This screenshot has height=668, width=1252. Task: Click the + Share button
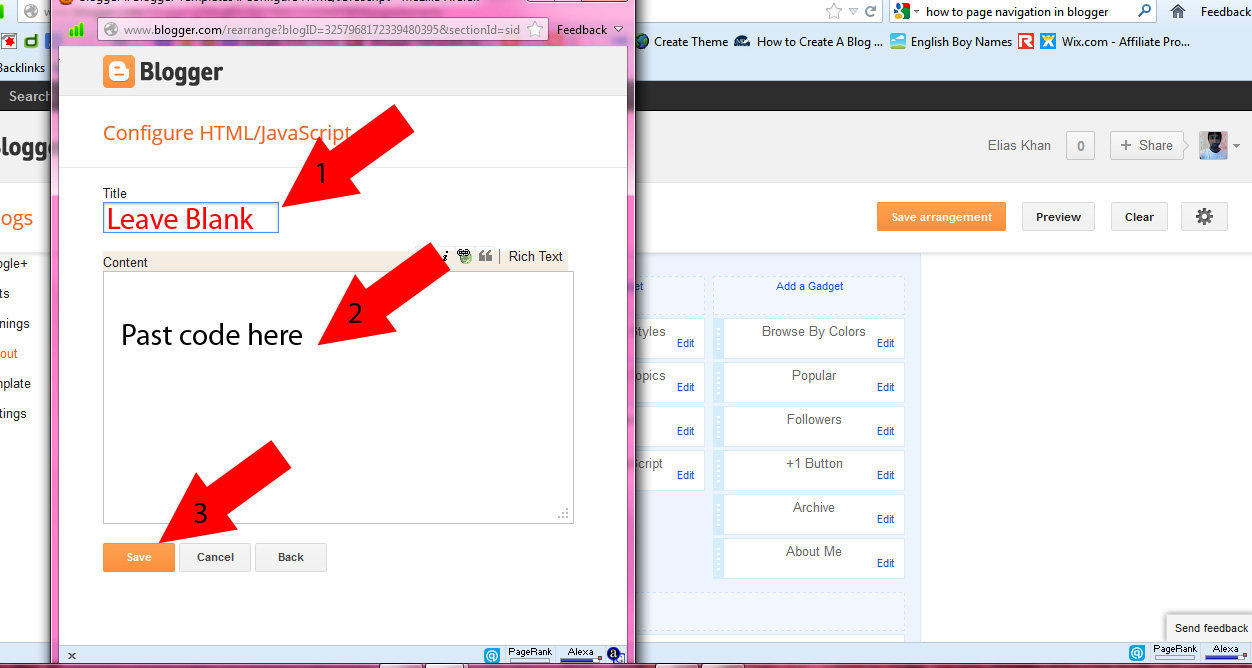coord(1147,145)
